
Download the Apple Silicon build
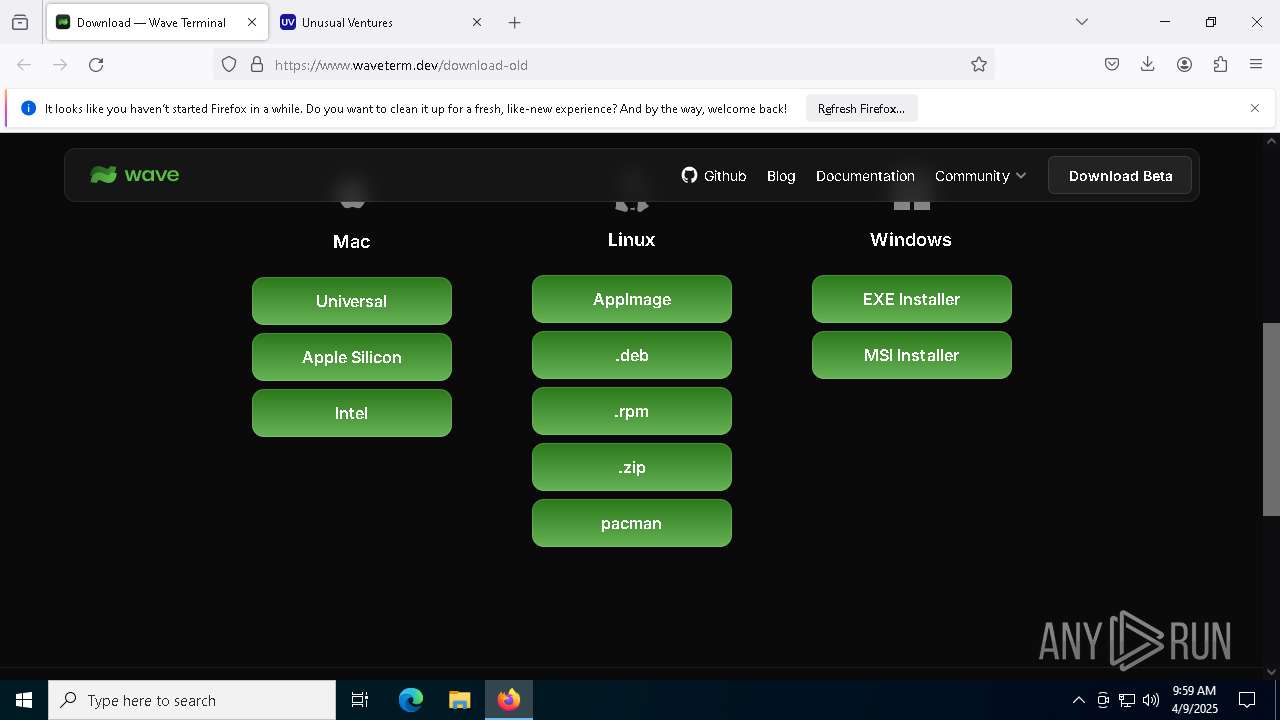tap(352, 357)
